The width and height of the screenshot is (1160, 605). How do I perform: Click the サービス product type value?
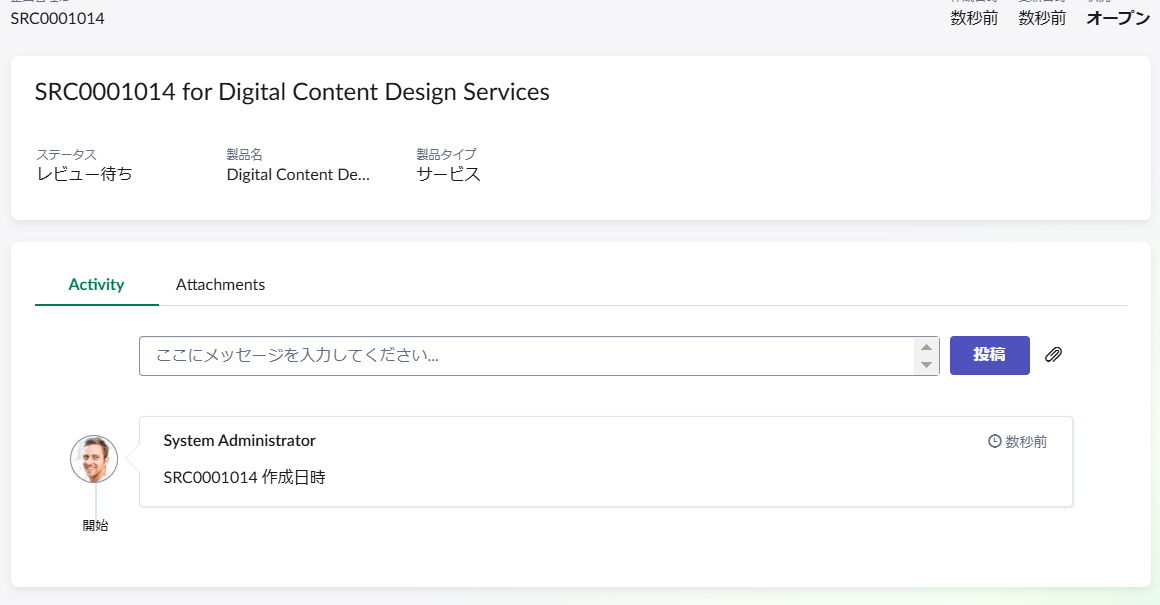pyautogui.click(x=448, y=174)
